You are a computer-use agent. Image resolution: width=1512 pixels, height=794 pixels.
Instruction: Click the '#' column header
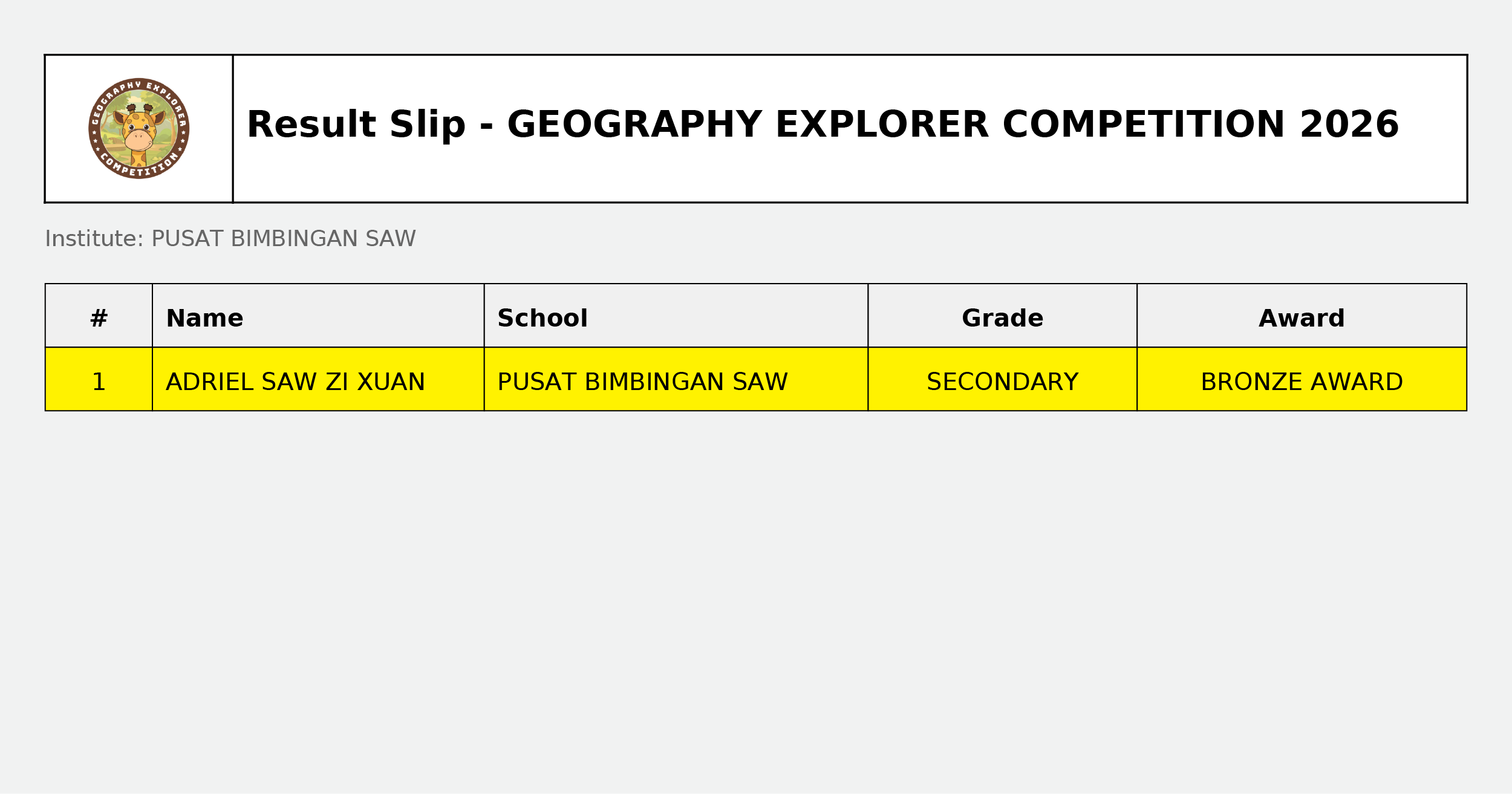[x=99, y=318]
